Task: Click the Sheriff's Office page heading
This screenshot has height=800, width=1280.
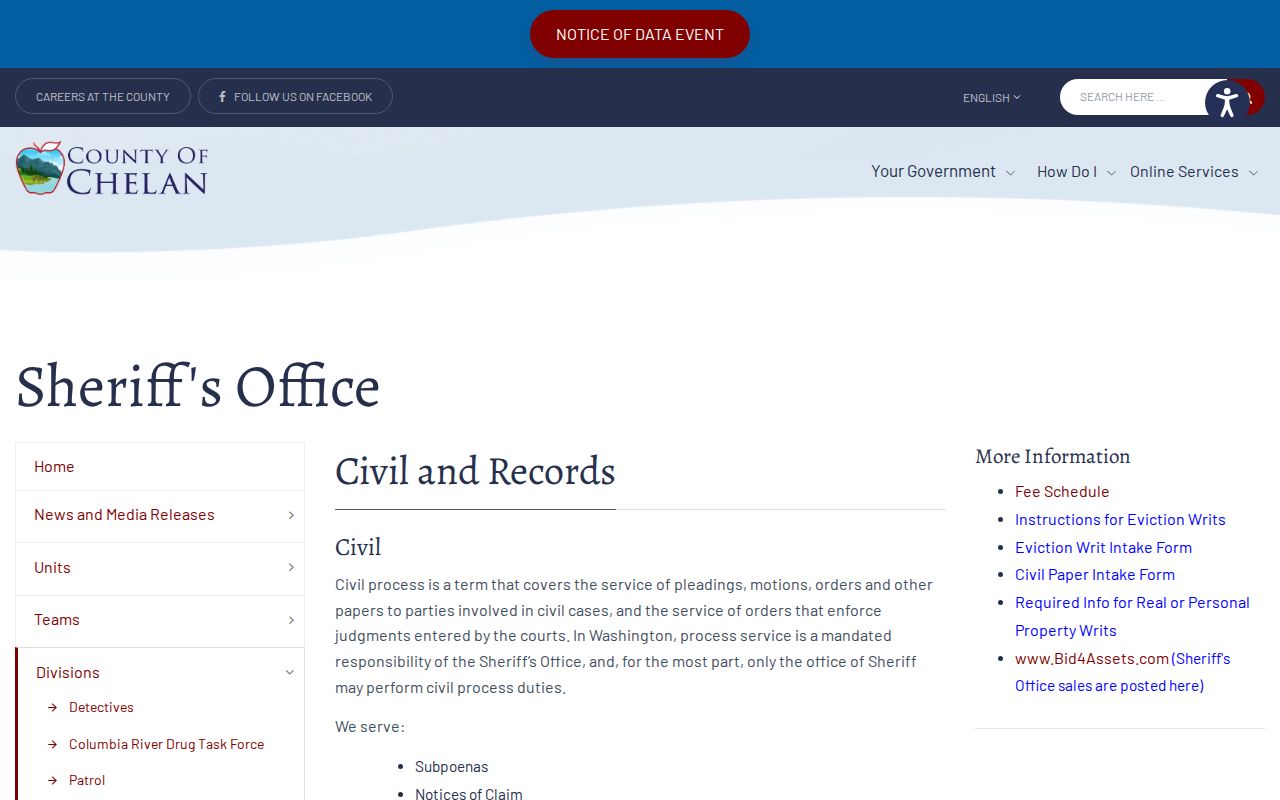Action: (198, 386)
